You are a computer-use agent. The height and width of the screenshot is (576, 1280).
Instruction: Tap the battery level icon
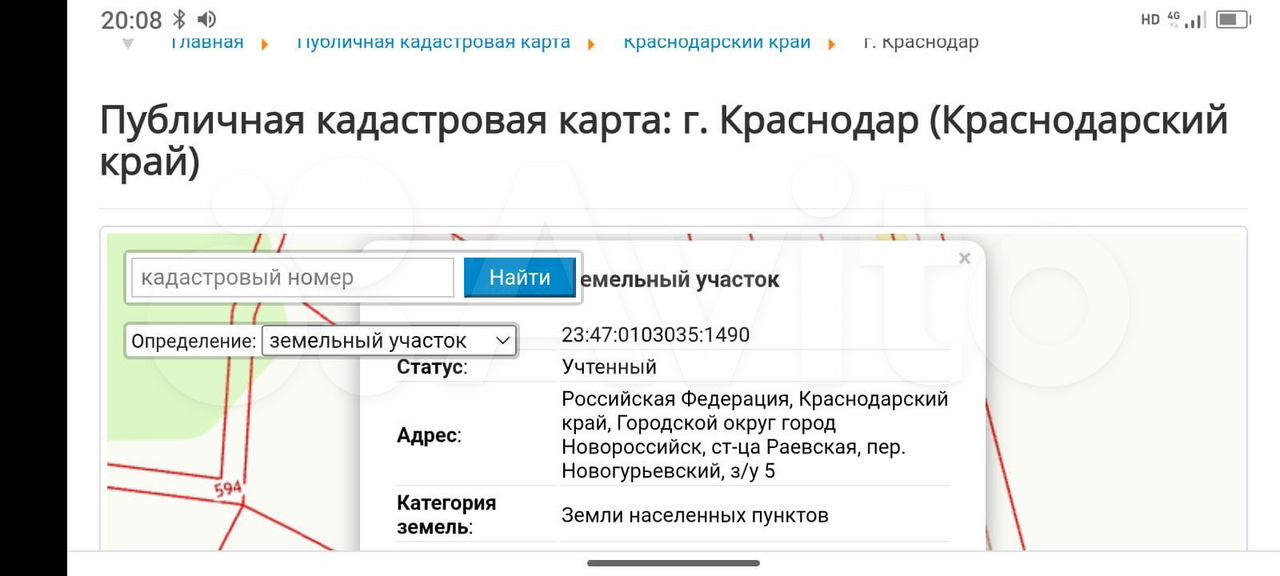[x=1233, y=19]
